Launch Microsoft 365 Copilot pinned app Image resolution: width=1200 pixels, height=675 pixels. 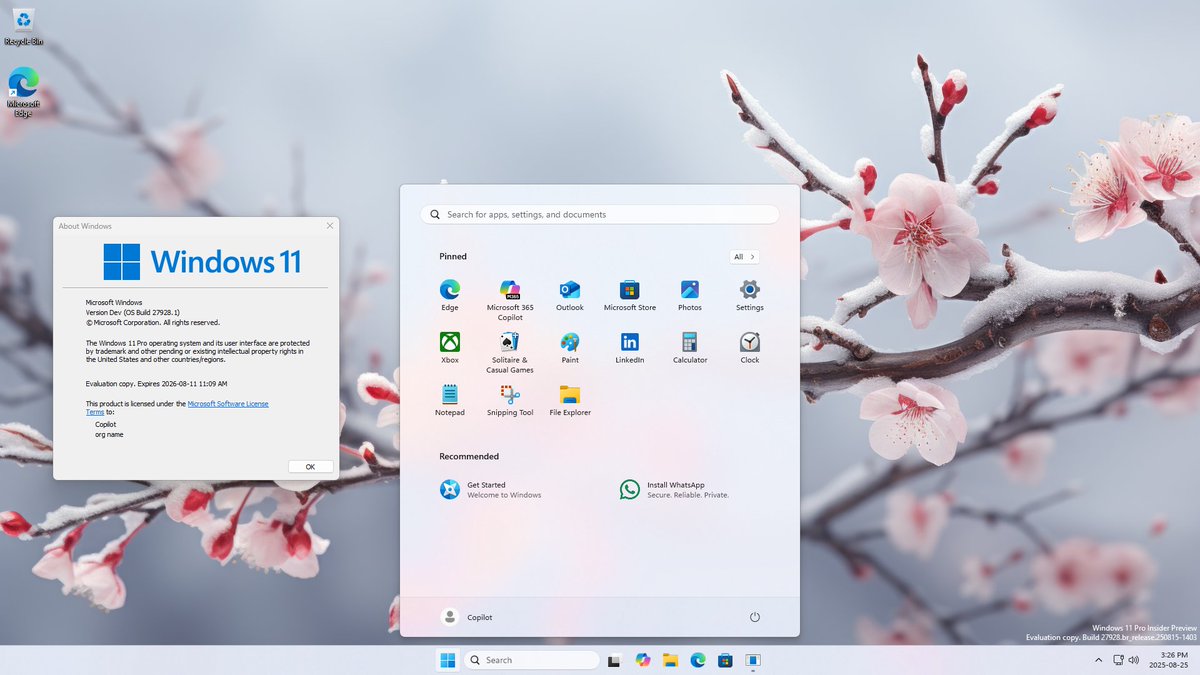(510, 300)
